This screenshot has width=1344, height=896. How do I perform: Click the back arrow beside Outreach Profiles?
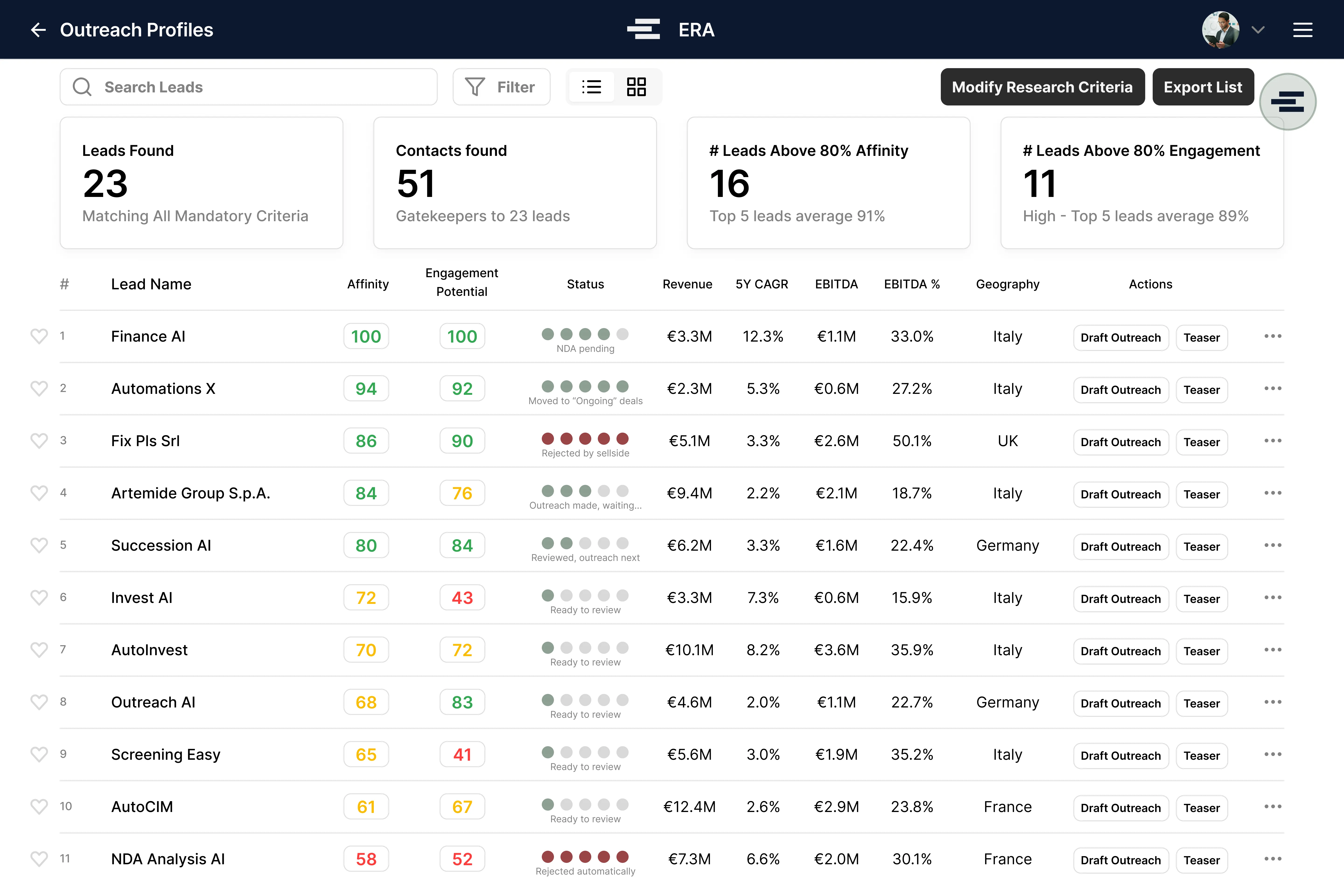38,30
